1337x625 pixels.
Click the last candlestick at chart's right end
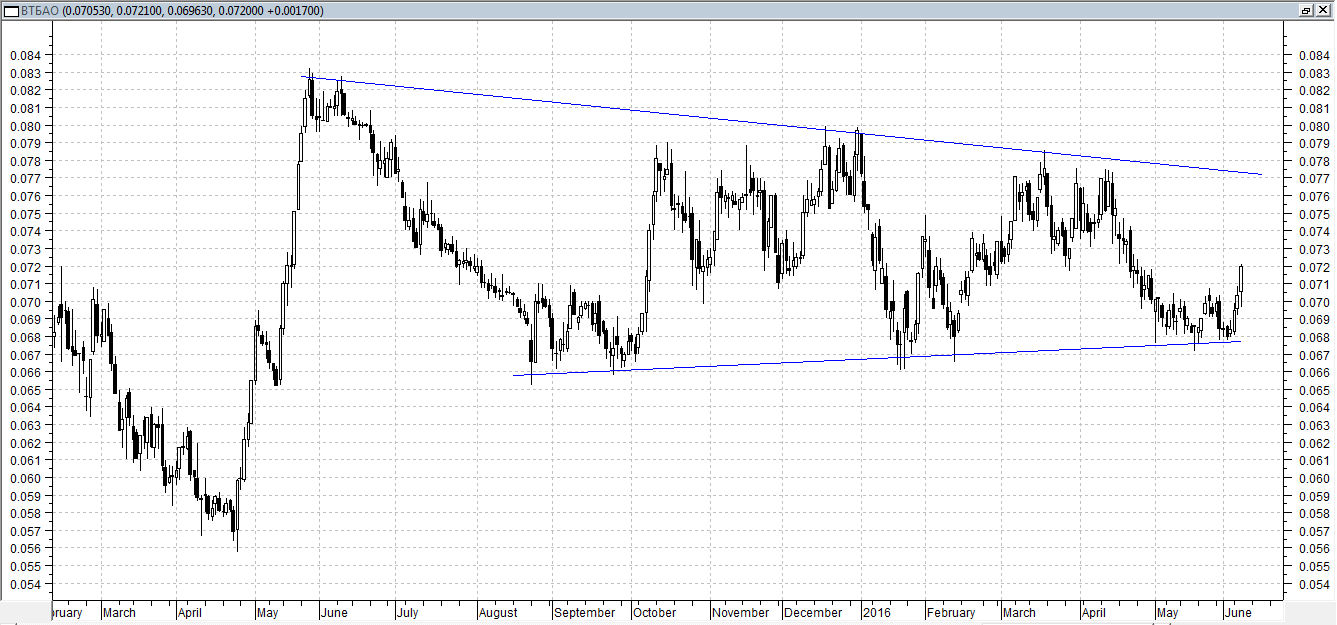point(1241,278)
